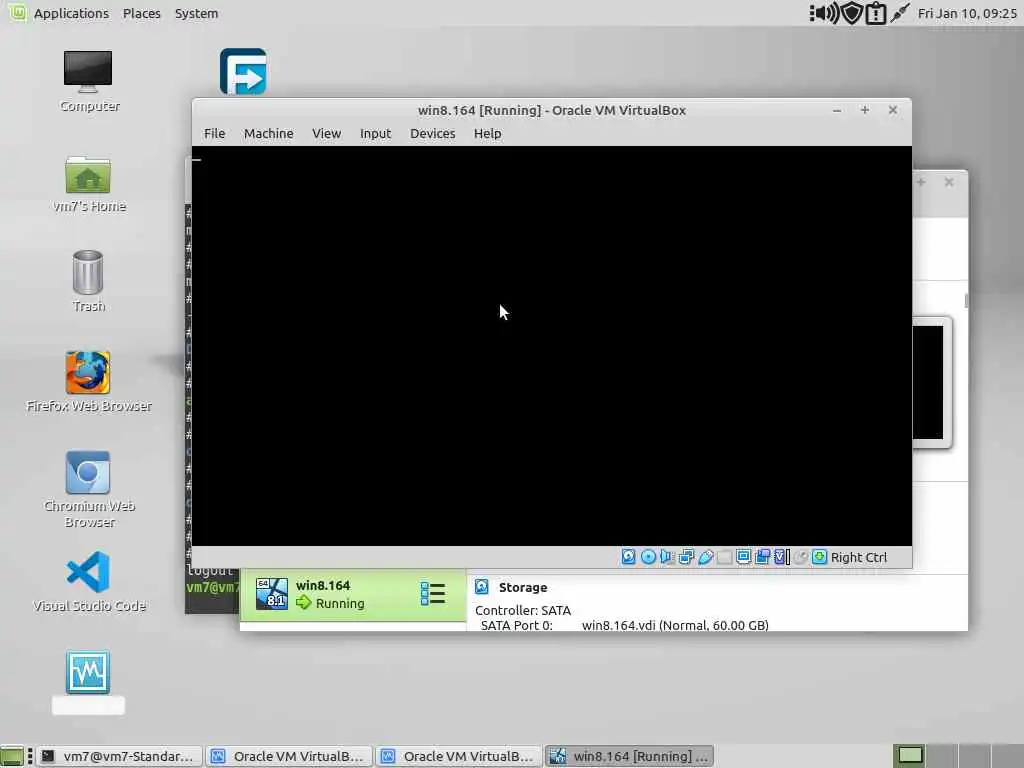Open the File menu in VirtualBox VM window

[x=214, y=133]
